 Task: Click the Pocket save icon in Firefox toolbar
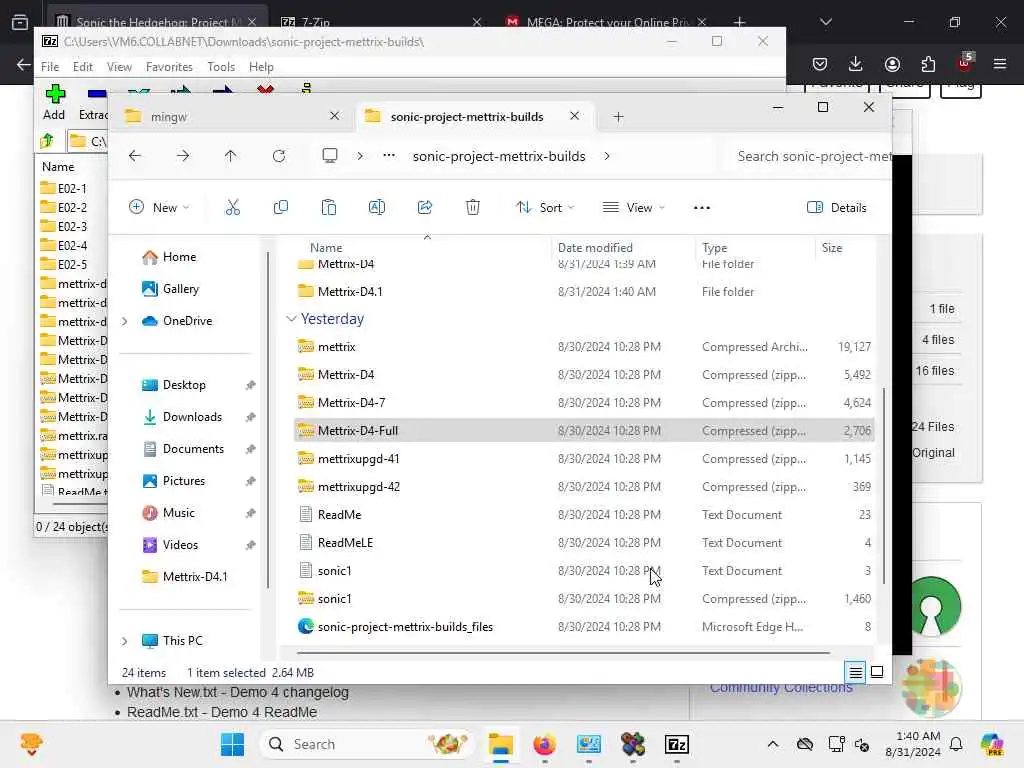pos(820,64)
